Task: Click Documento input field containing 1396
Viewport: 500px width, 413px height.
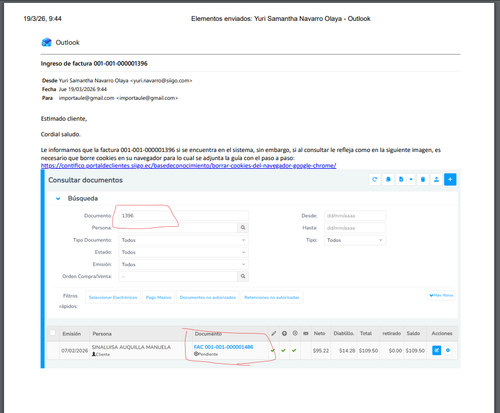Action: tap(183, 216)
